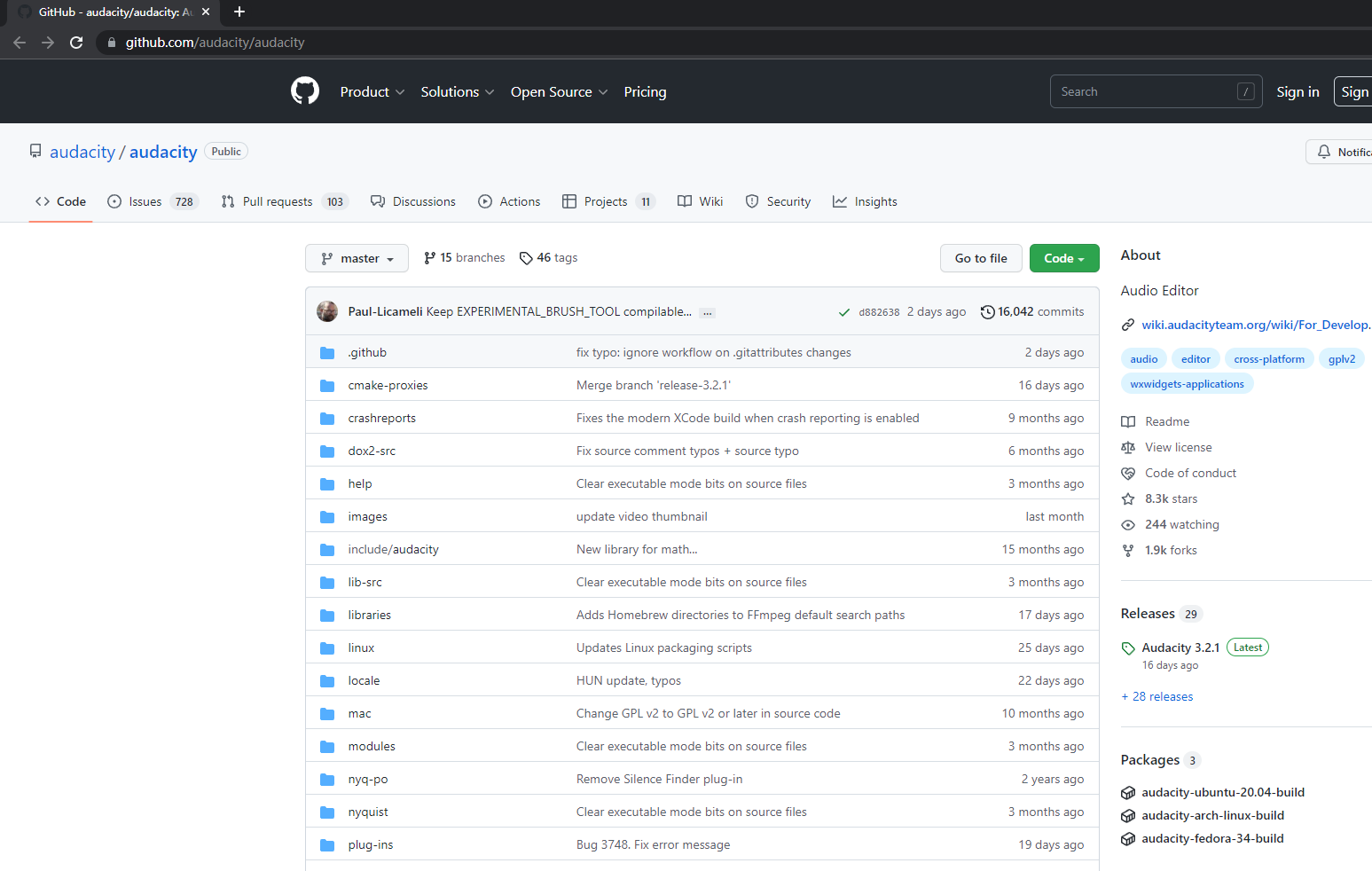Select the cross-platform topic tag
The width and height of the screenshot is (1372, 871).
click(1269, 359)
